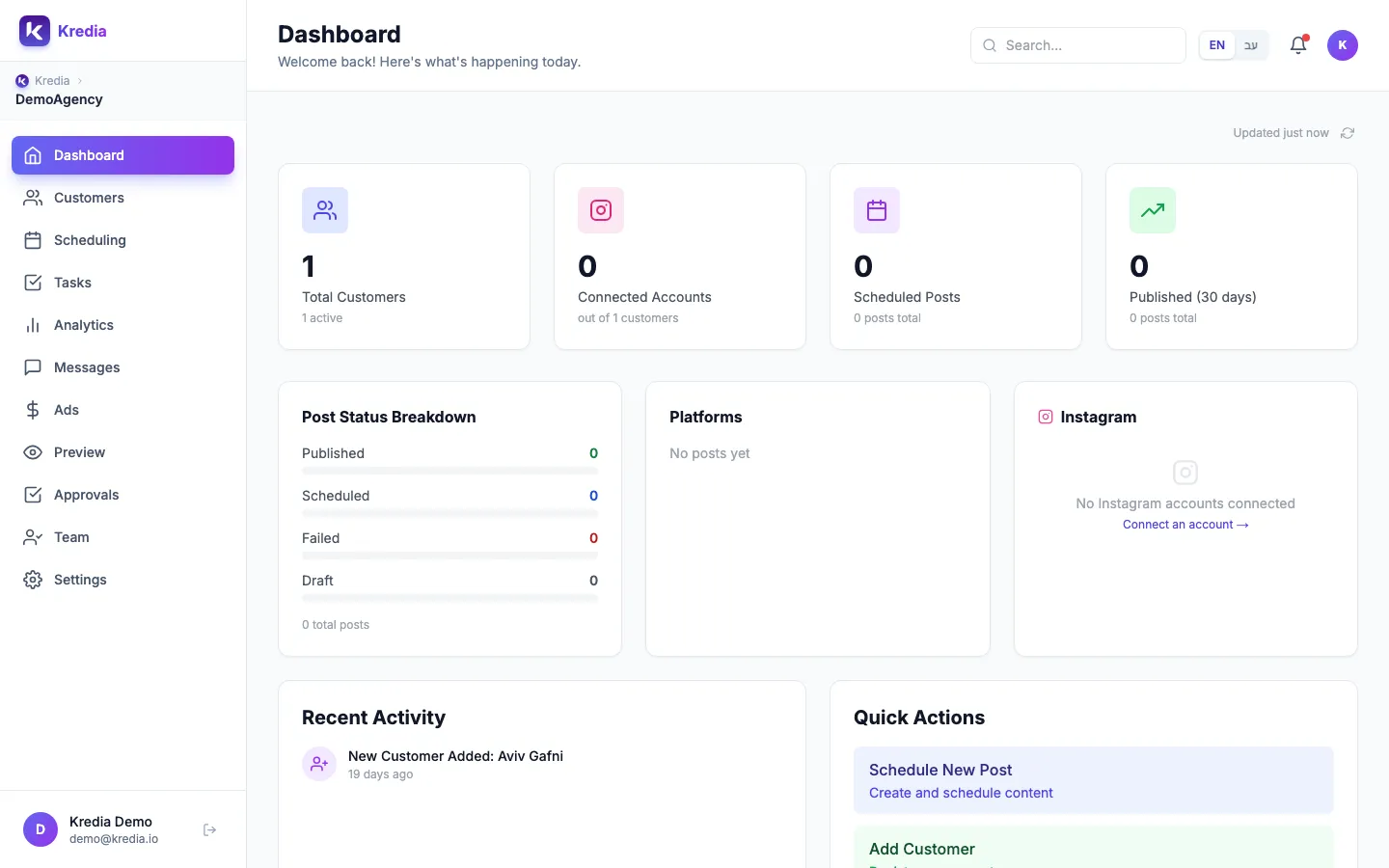Viewport: 1389px width, 868px height.
Task: Open the Settings page
Action: pyautogui.click(x=123, y=580)
